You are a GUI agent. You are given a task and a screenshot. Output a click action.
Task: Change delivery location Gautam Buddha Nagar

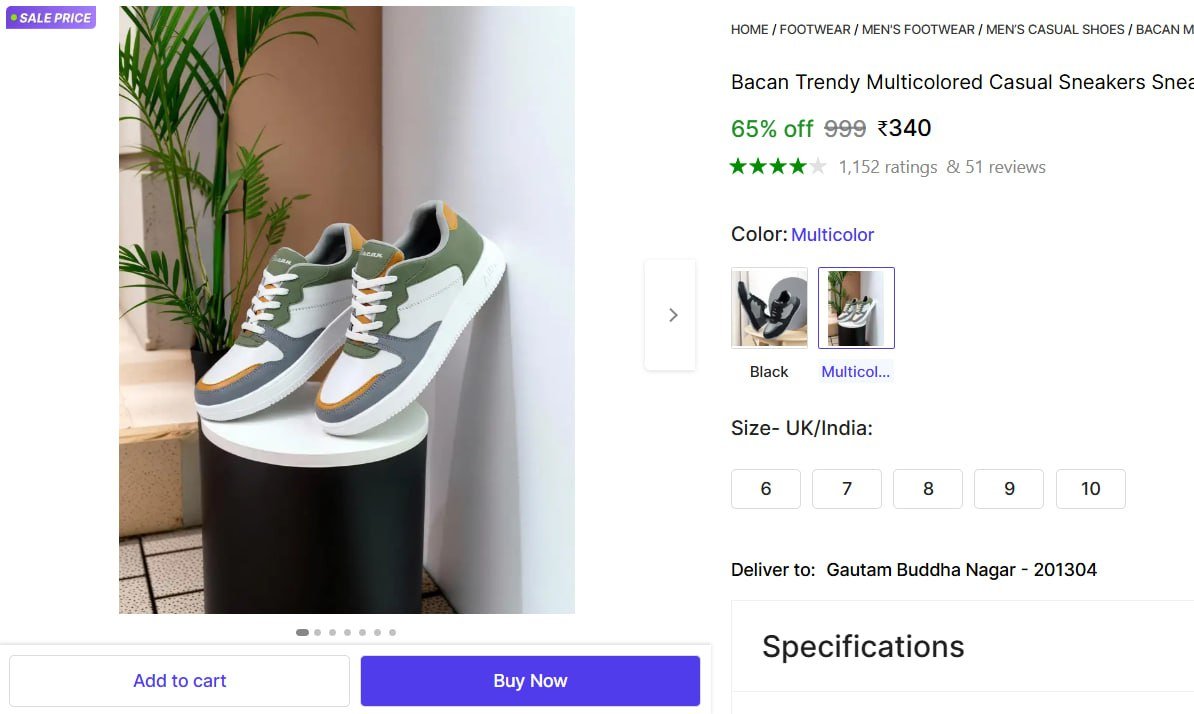[x=961, y=570]
